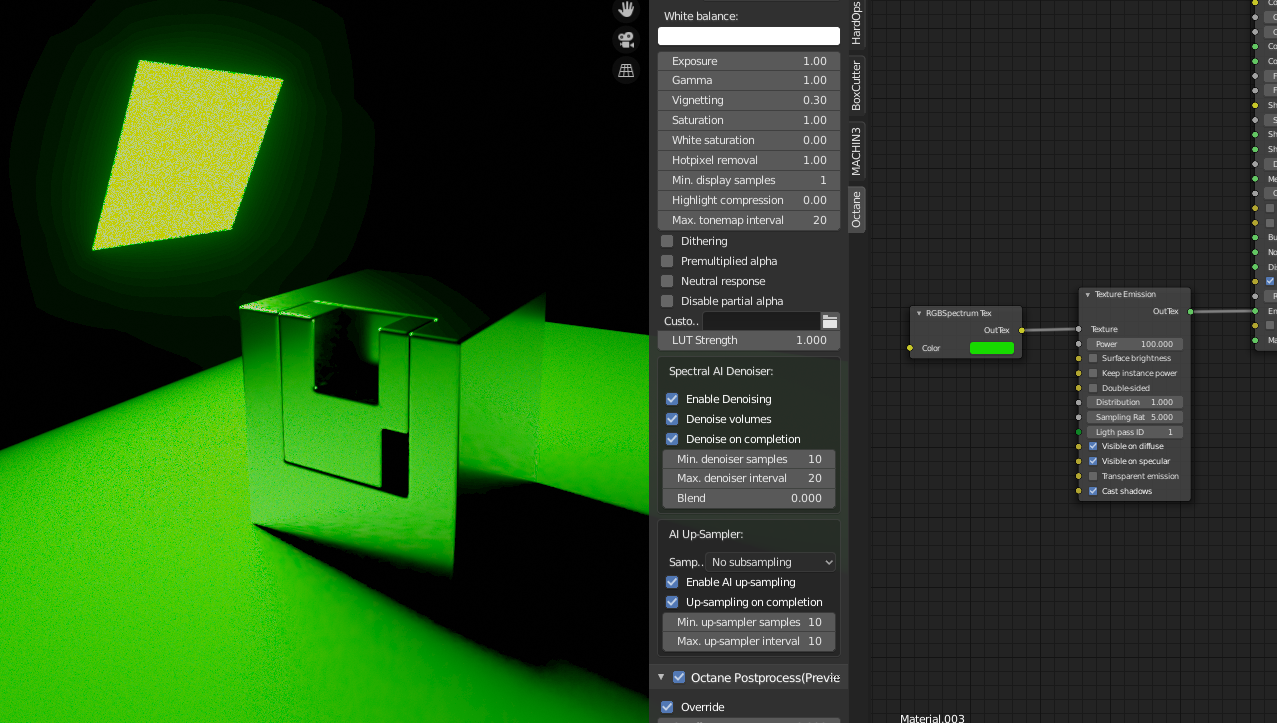Enable Premultiplied alpha checkbox
1277x723 pixels.
(x=667, y=261)
